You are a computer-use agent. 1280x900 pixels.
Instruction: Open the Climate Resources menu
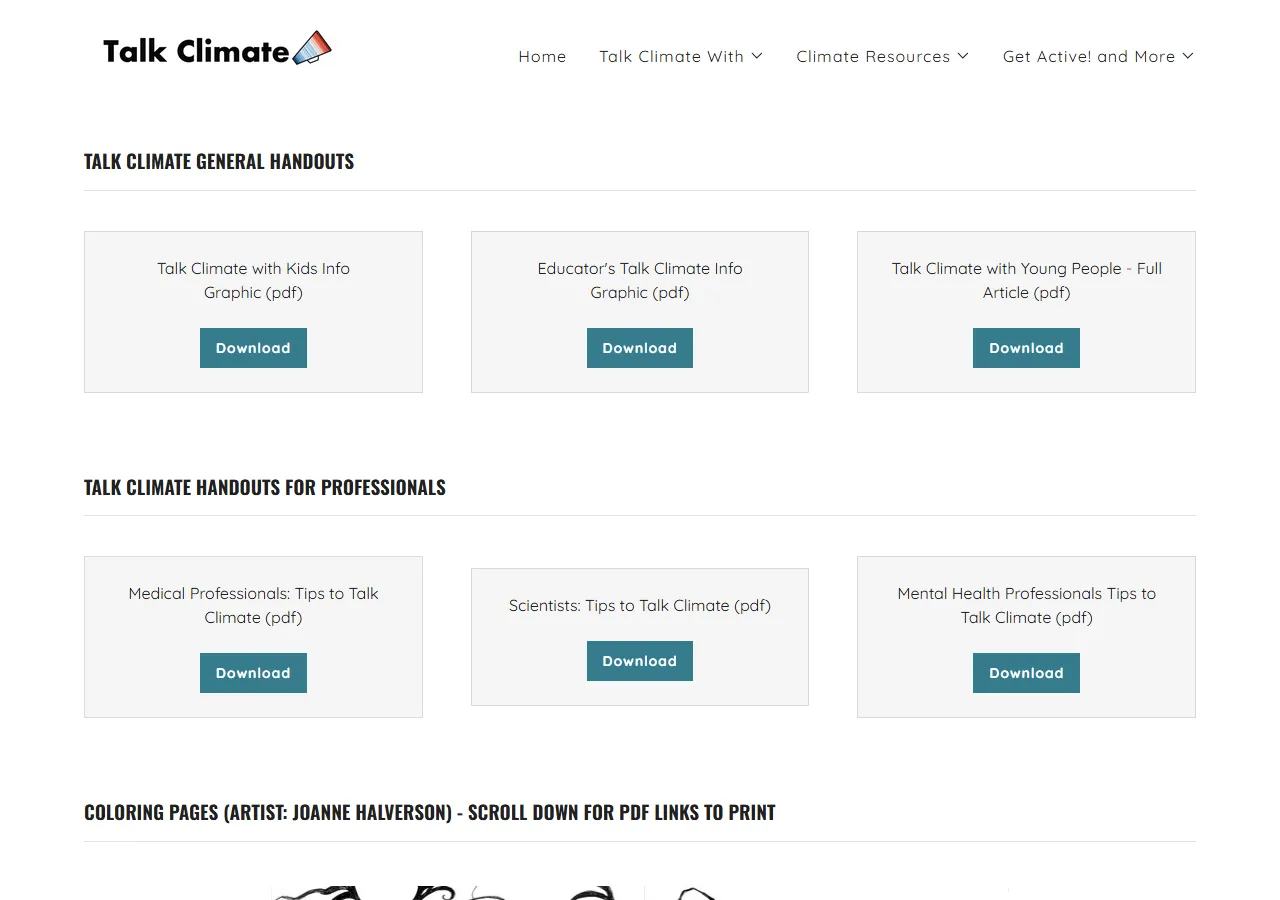click(872, 57)
